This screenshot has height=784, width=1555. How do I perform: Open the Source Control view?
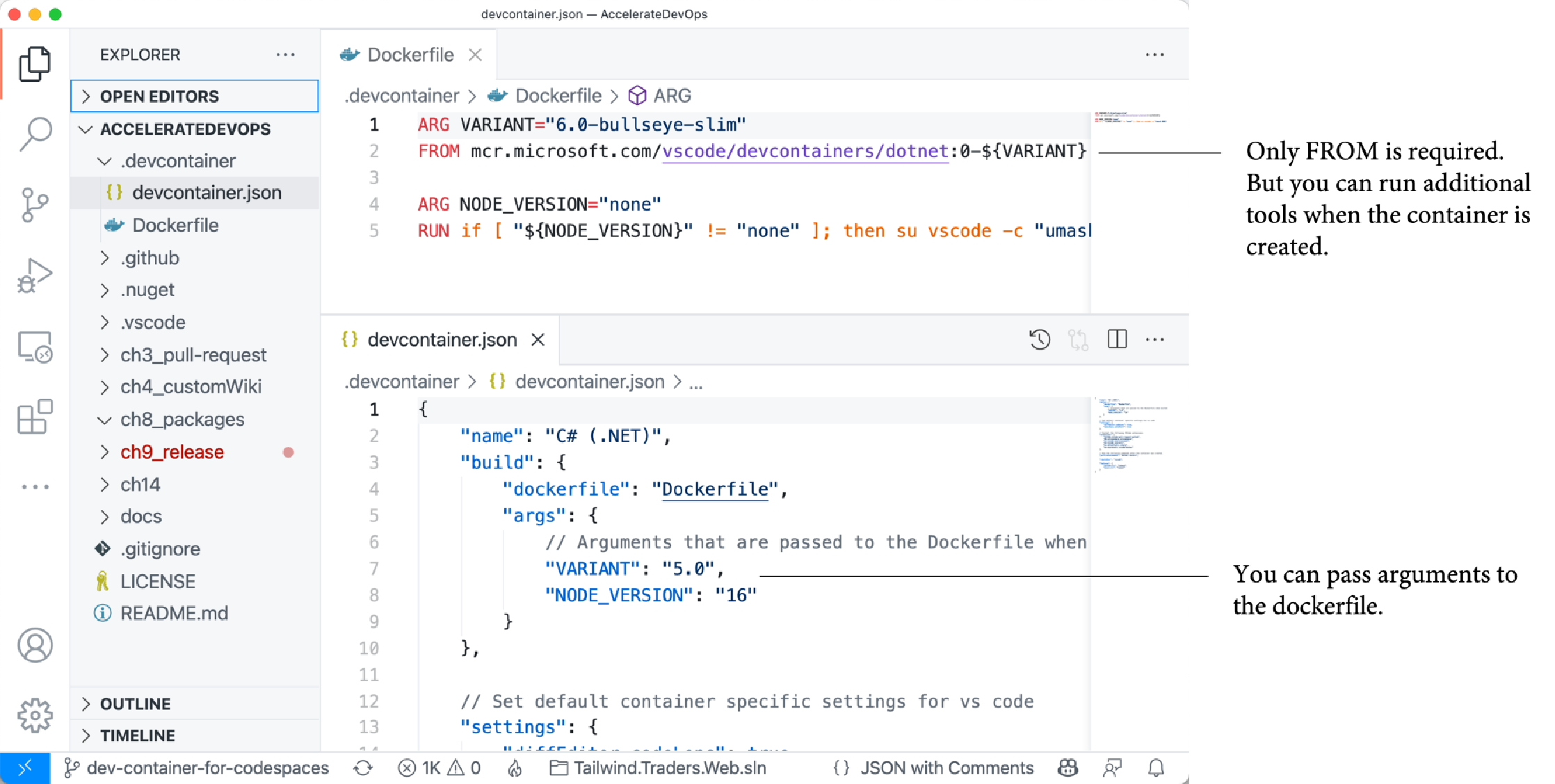click(35, 205)
